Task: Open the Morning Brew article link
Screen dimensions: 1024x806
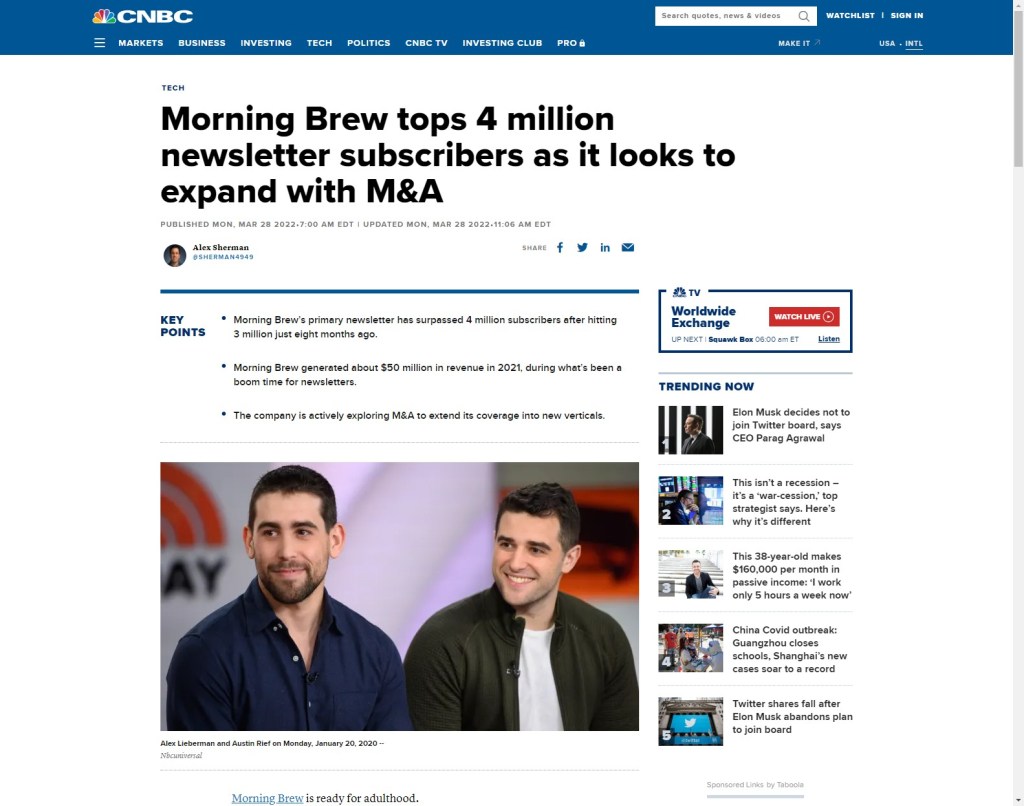Action: tap(266, 798)
